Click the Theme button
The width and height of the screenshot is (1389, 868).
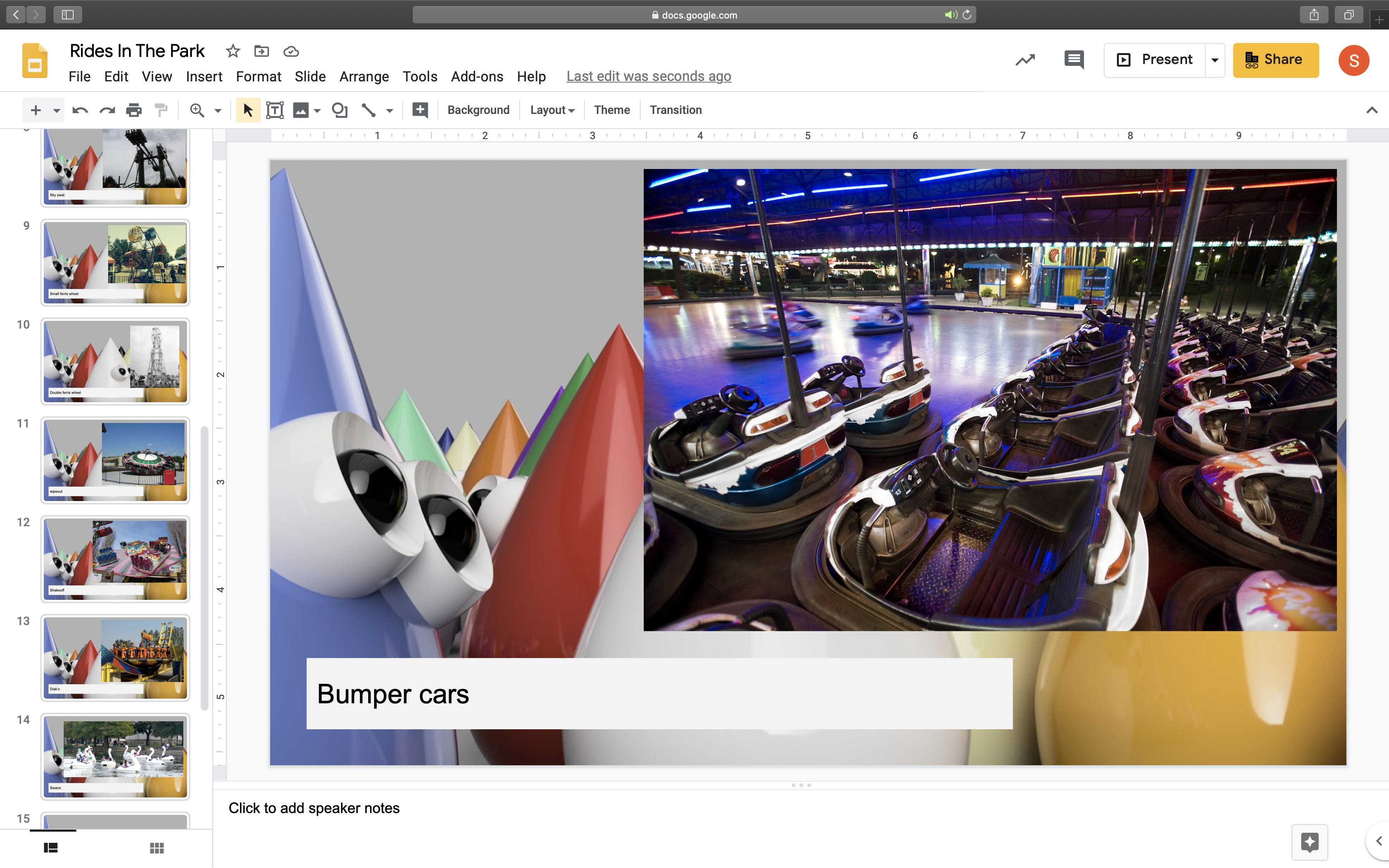(611, 110)
